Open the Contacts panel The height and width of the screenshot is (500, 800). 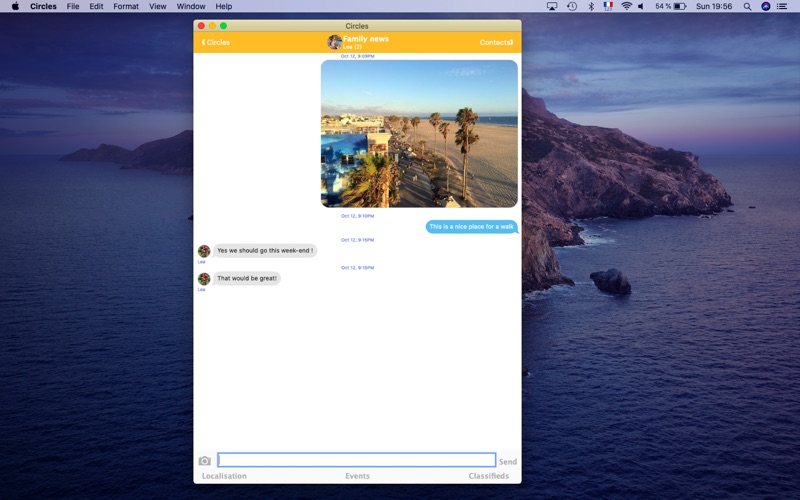pos(496,42)
